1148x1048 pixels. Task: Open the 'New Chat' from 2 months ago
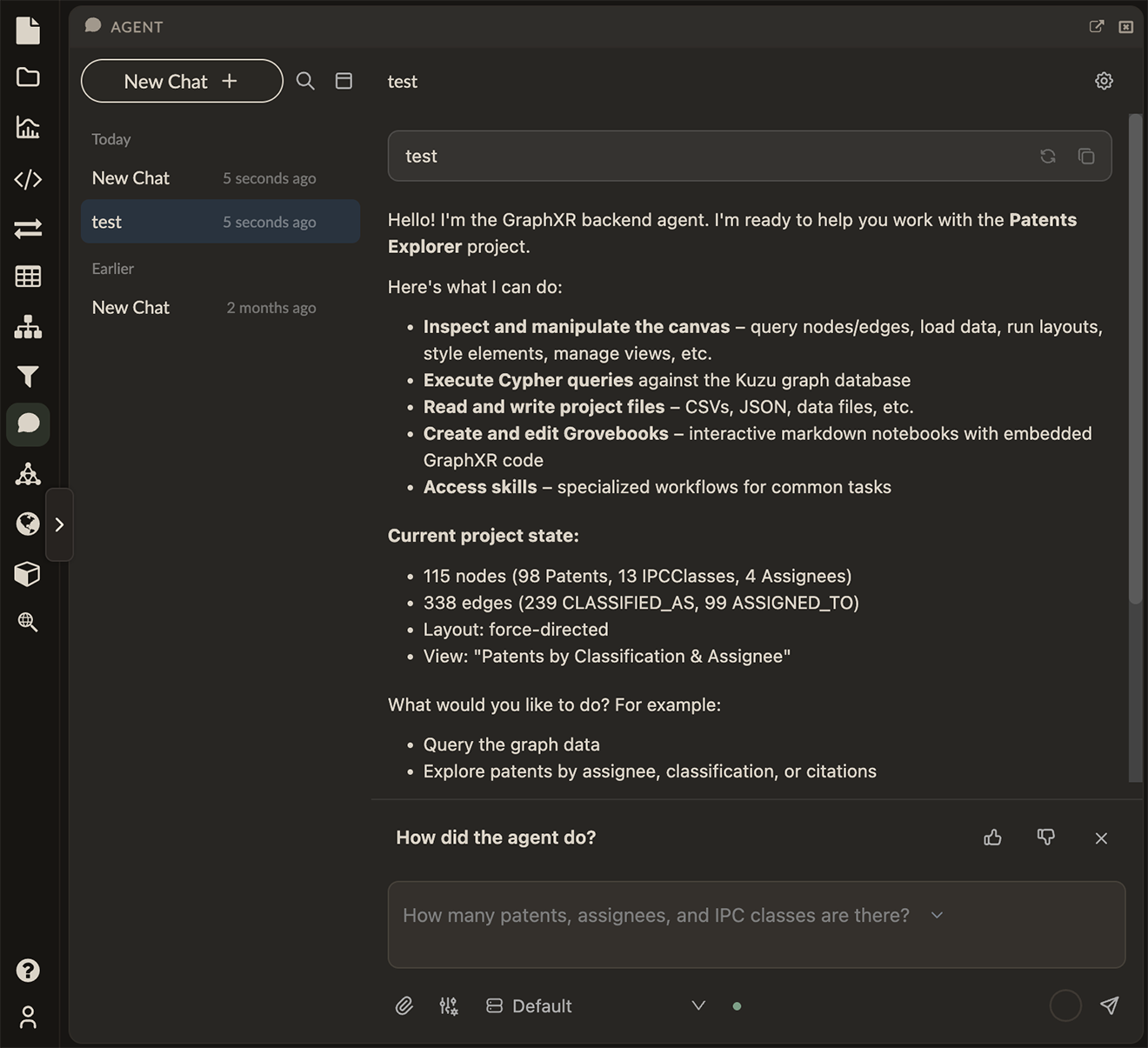[220, 308]
